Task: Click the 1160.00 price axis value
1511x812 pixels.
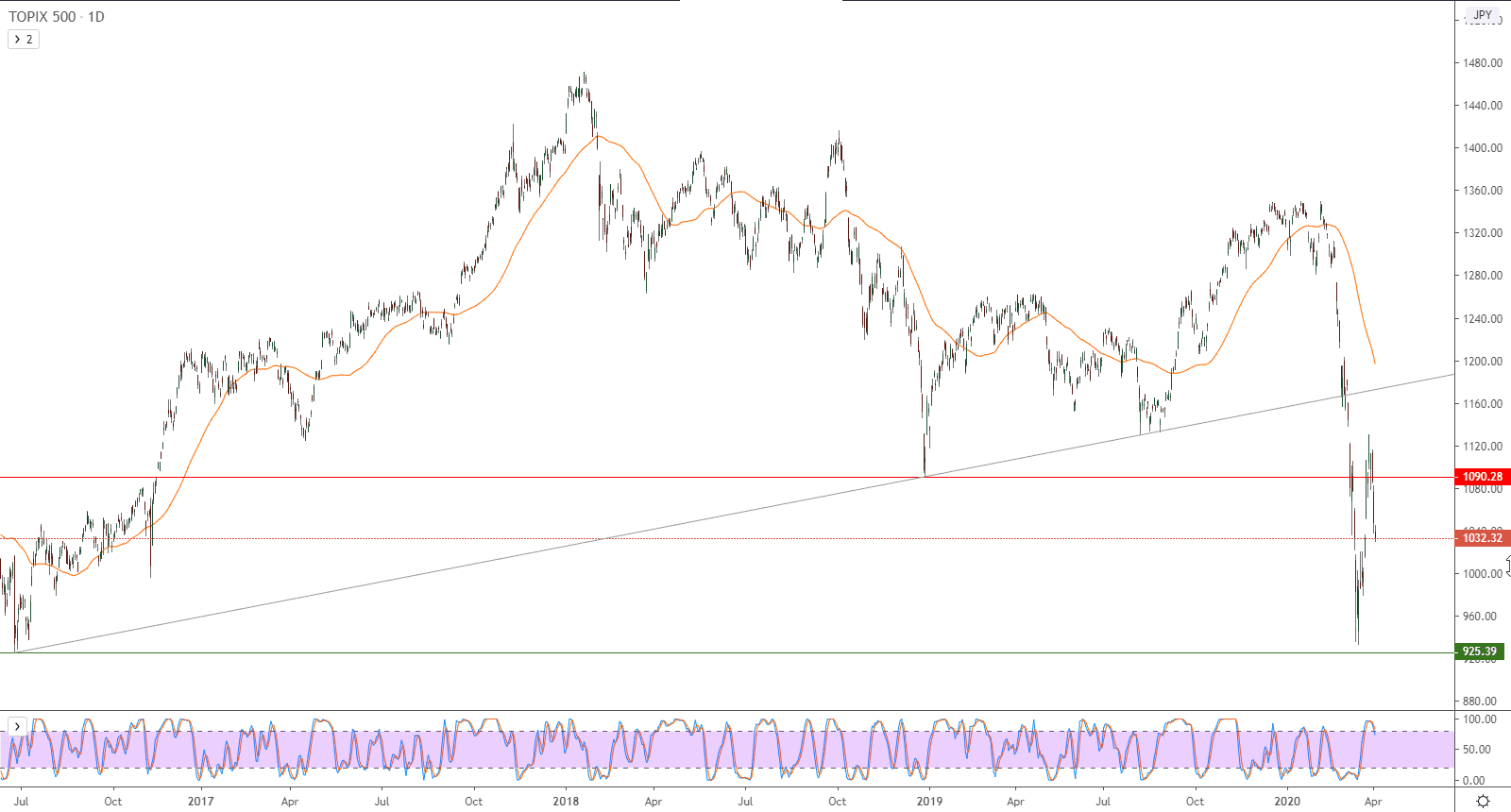Action: pos(1483,404)
